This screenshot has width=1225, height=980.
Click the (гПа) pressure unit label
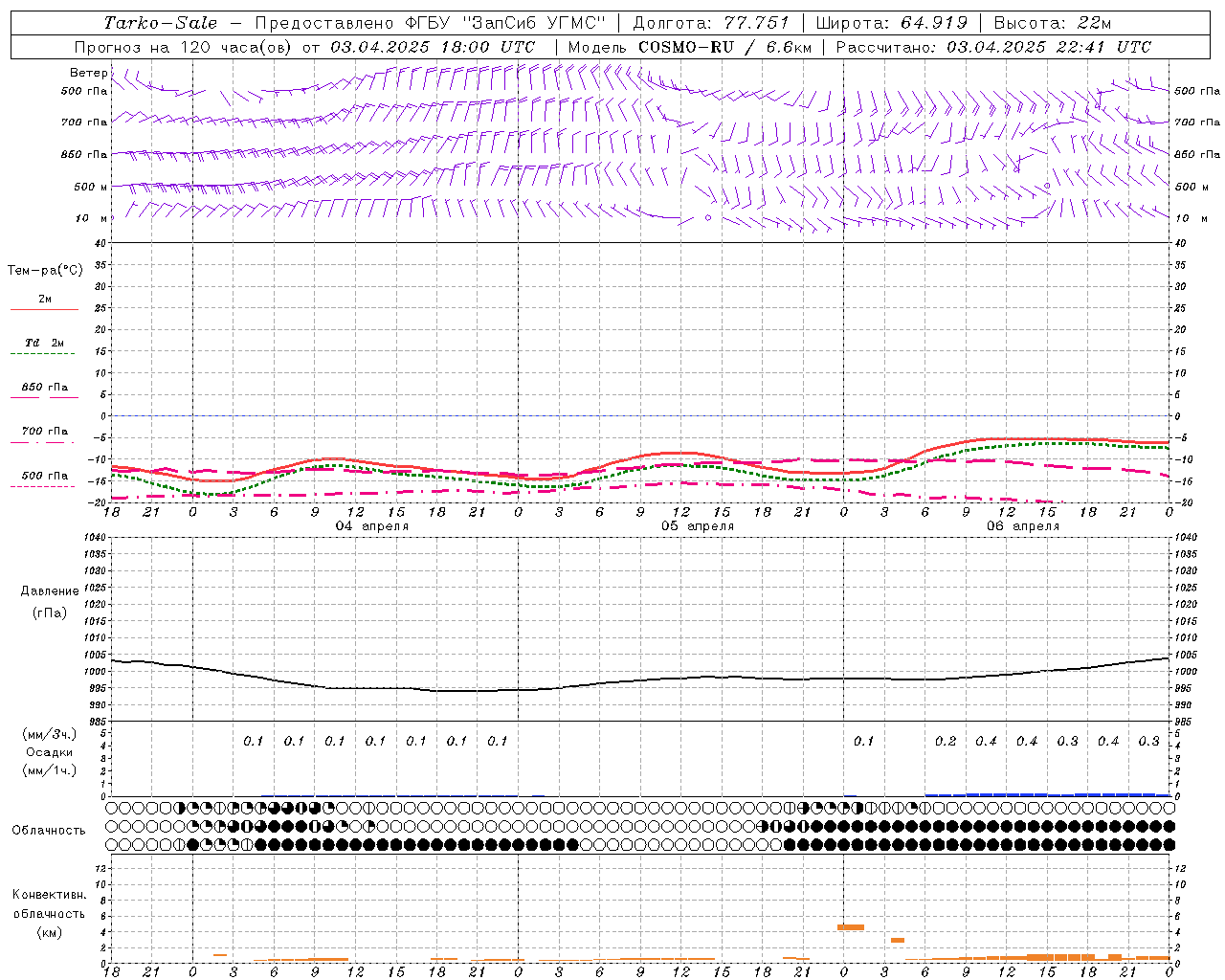pyautogui.click(x=50, y=612)
